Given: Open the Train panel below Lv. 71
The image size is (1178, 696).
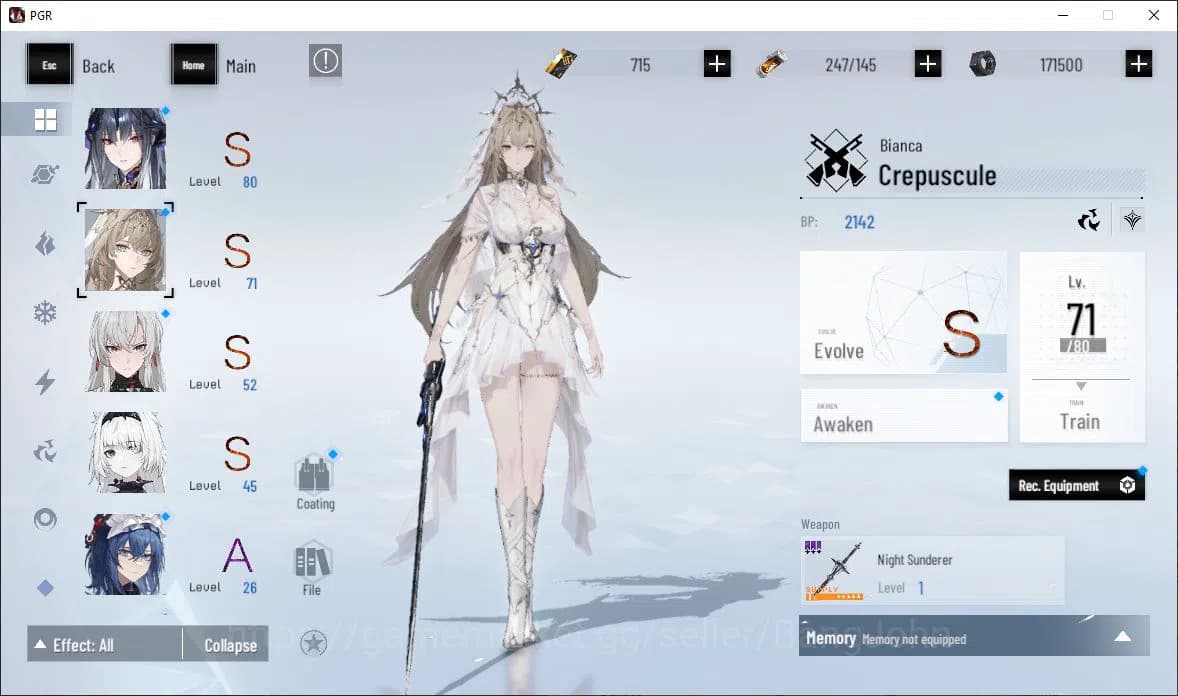Looking at the screenshot, I should point(1081,421).
